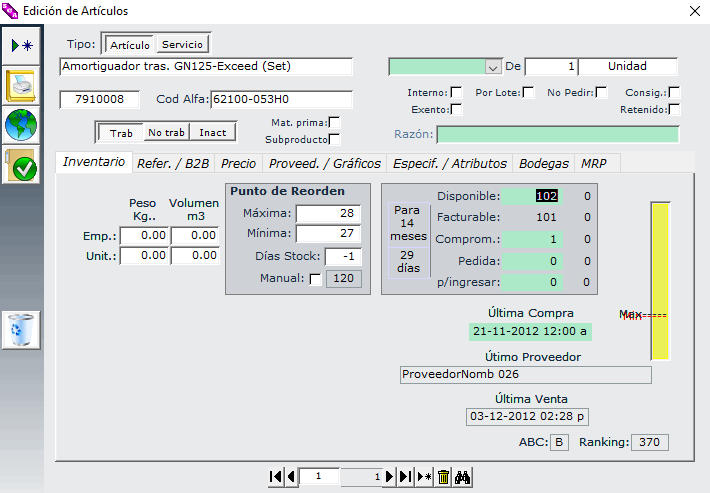Jump to the last record in the navigator
The image size is (710, 493).
(405, 478)
